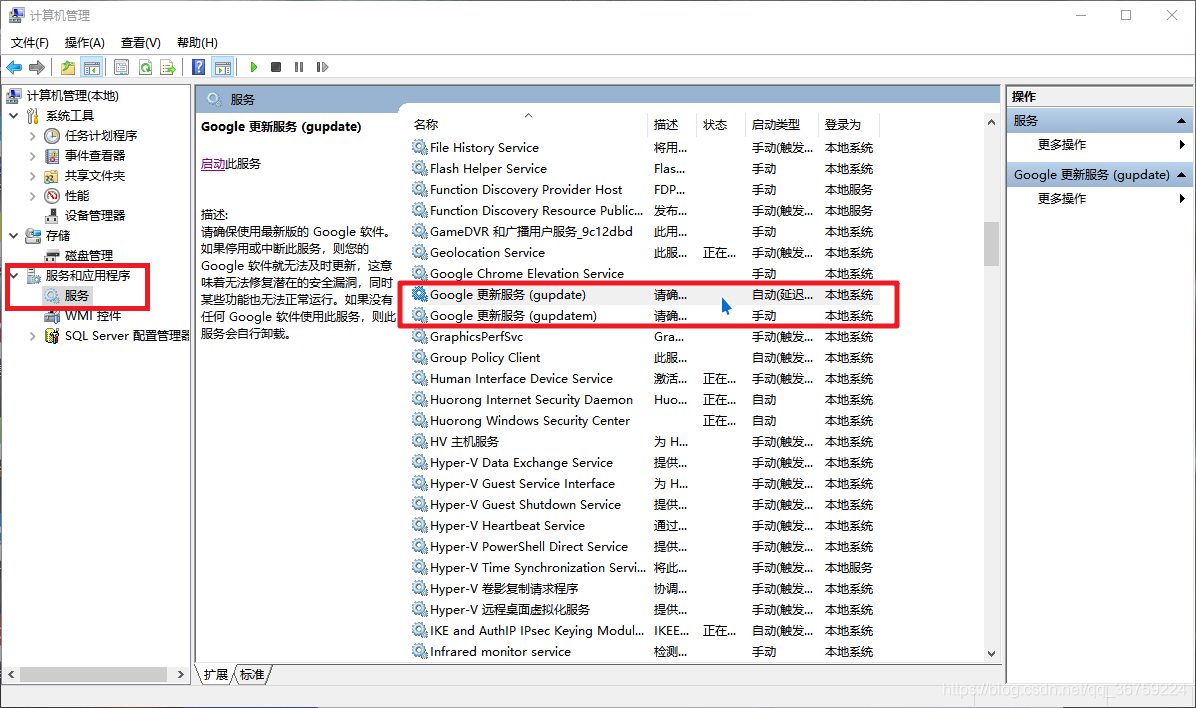Expand the 事件查看器 node
Screen dimensions: 1196x708
(x=32, y=156)
